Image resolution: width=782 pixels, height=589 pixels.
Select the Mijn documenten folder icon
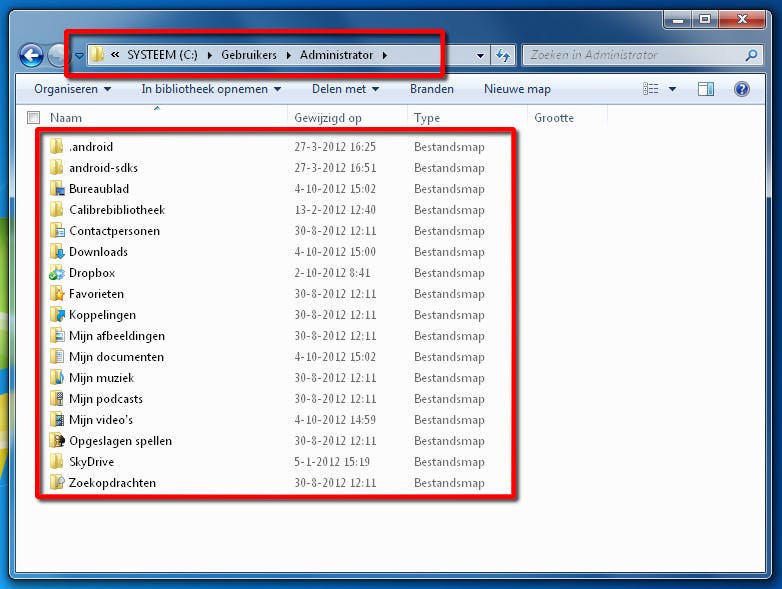57,357
